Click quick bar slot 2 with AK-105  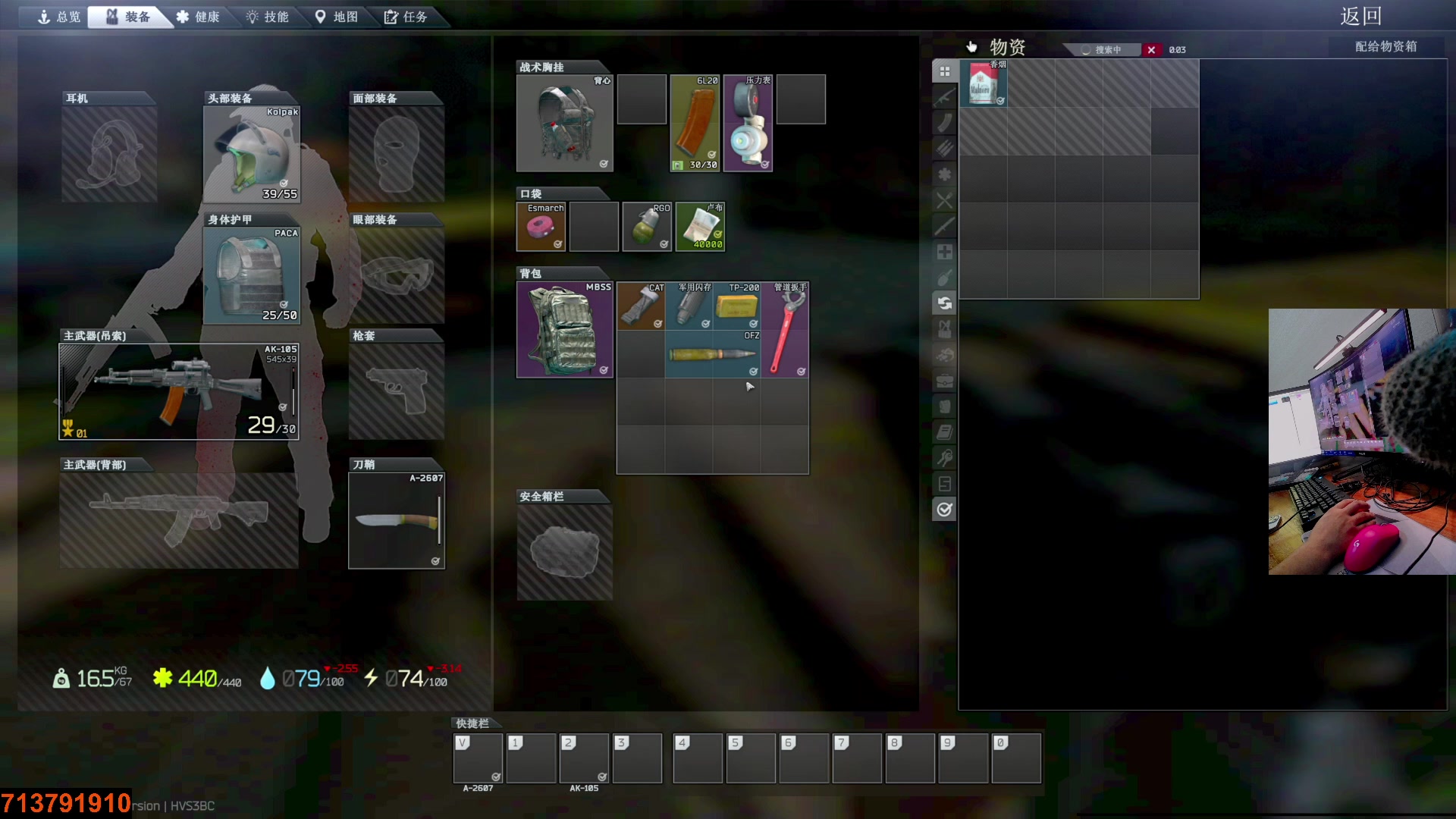584,758
